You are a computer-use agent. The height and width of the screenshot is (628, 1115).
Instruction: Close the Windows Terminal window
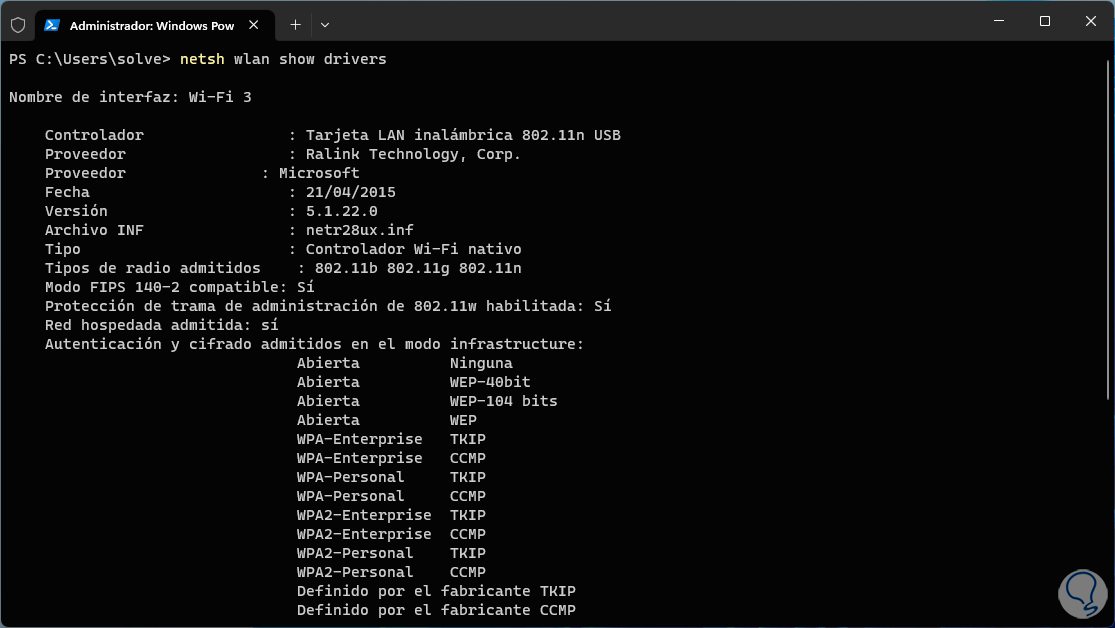pos(1090,22)
